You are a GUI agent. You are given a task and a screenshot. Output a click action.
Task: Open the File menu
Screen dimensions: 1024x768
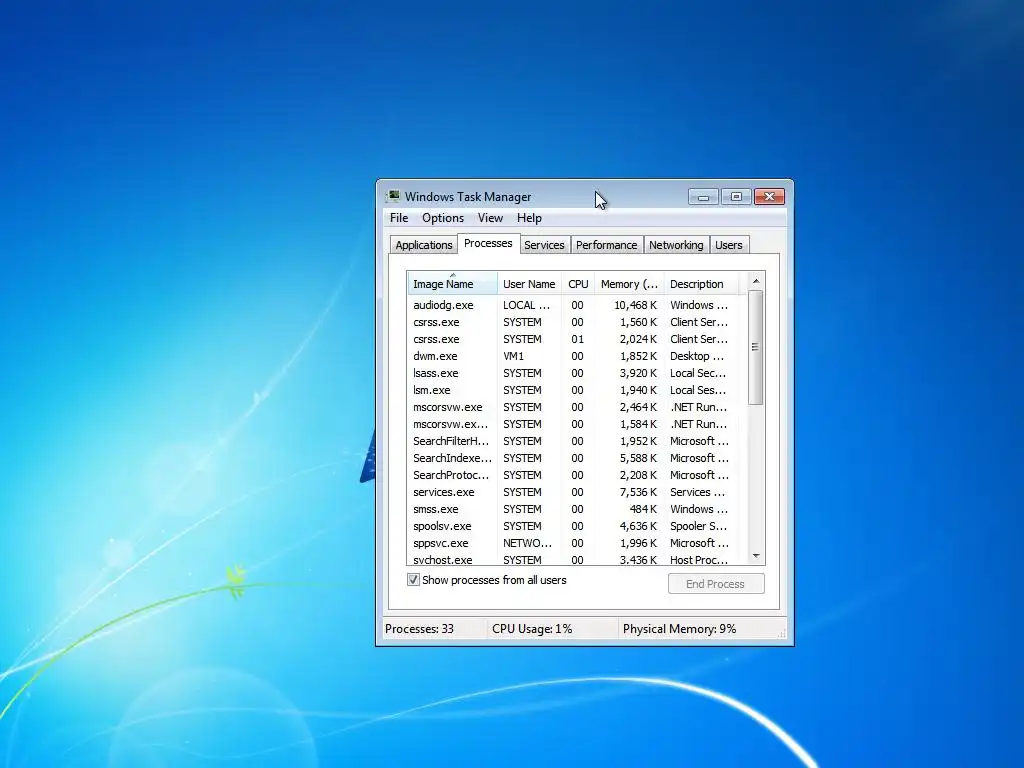(x=399, y=218)
